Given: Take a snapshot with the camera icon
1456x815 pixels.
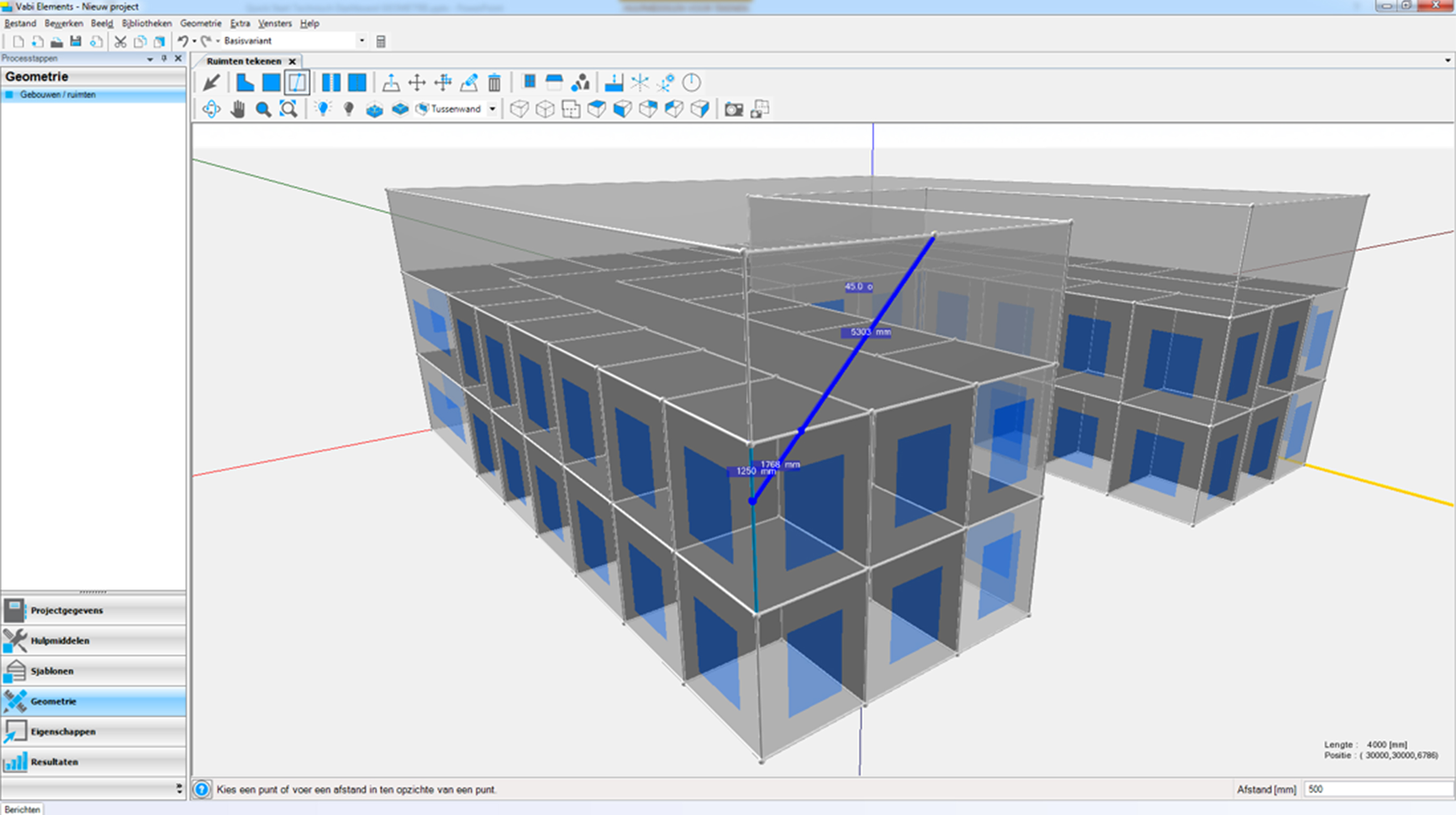Looking at the screenshot, I should click(734, 109).
